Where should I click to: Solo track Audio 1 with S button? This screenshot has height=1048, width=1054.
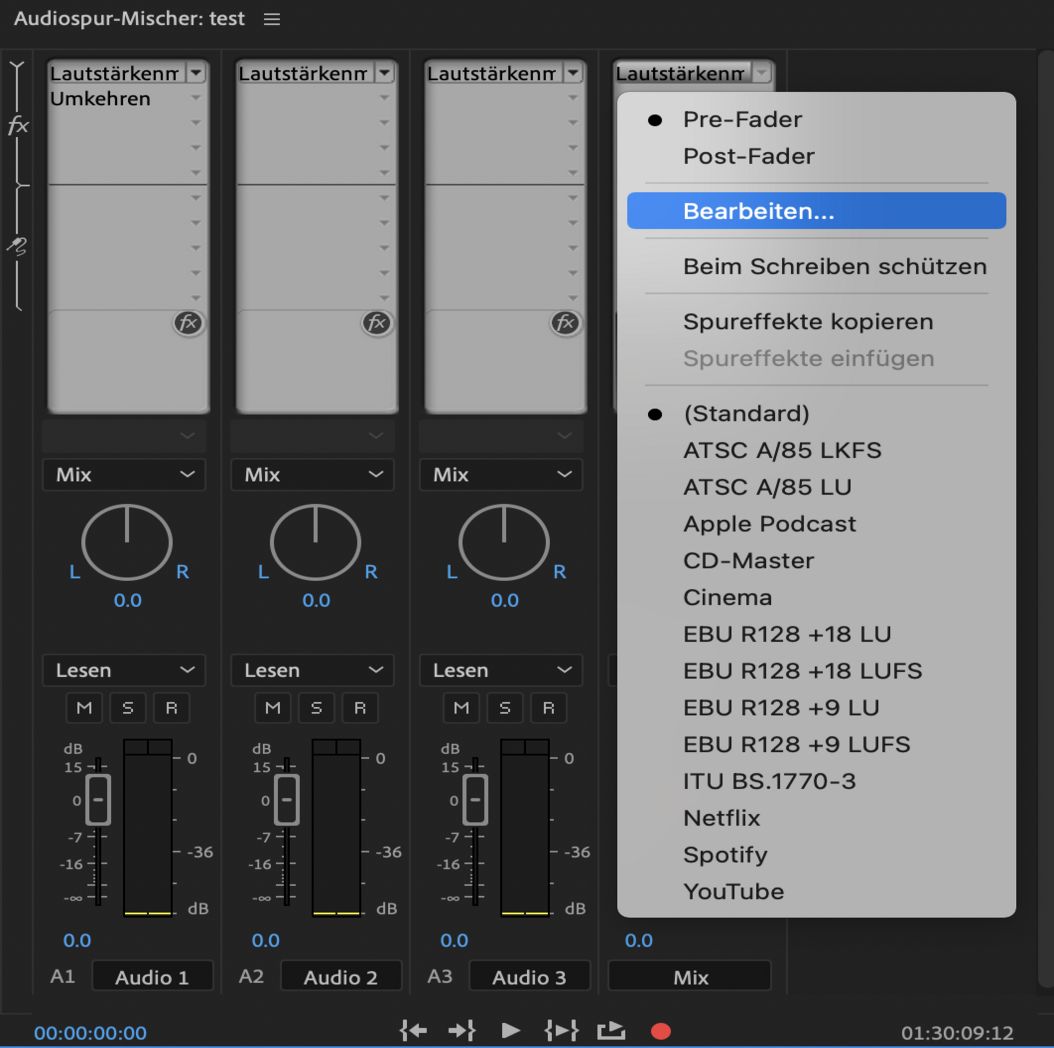coord(128,708)
